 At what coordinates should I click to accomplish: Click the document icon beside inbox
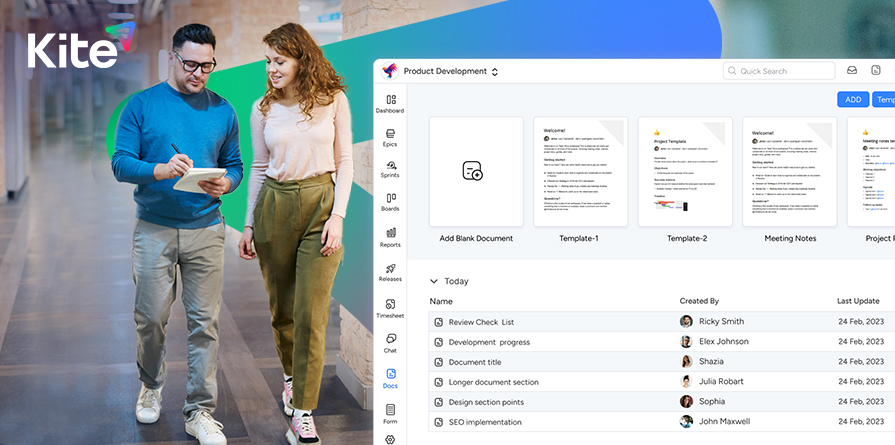(876, 70)
